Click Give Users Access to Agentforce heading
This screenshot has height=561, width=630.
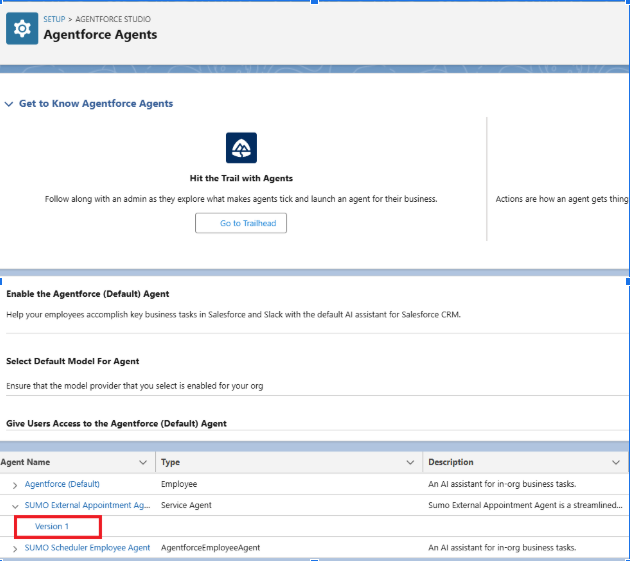116,424
